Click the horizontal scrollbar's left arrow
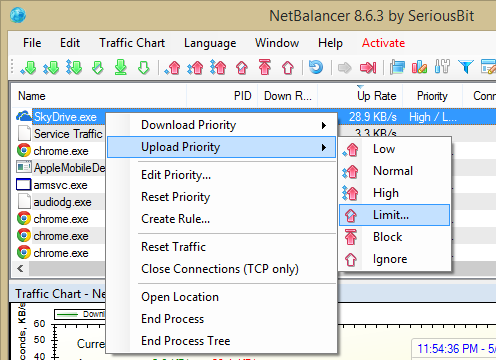This screenshot has width=496, height=360. click(x=20, y=269)
